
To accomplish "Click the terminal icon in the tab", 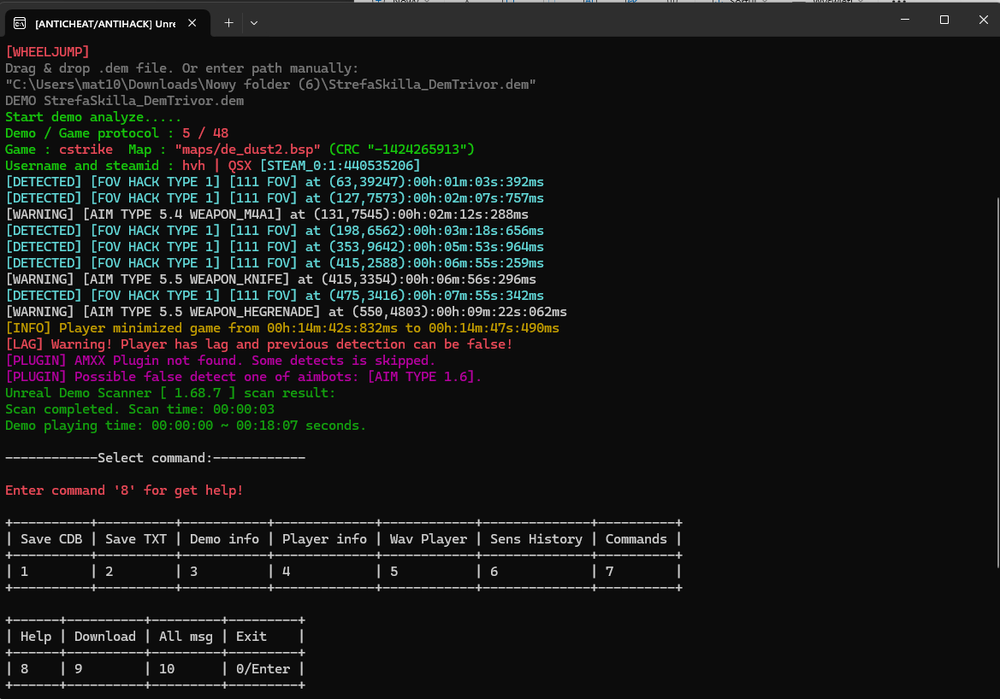I will pyautogui.click(x=20, y=23).
